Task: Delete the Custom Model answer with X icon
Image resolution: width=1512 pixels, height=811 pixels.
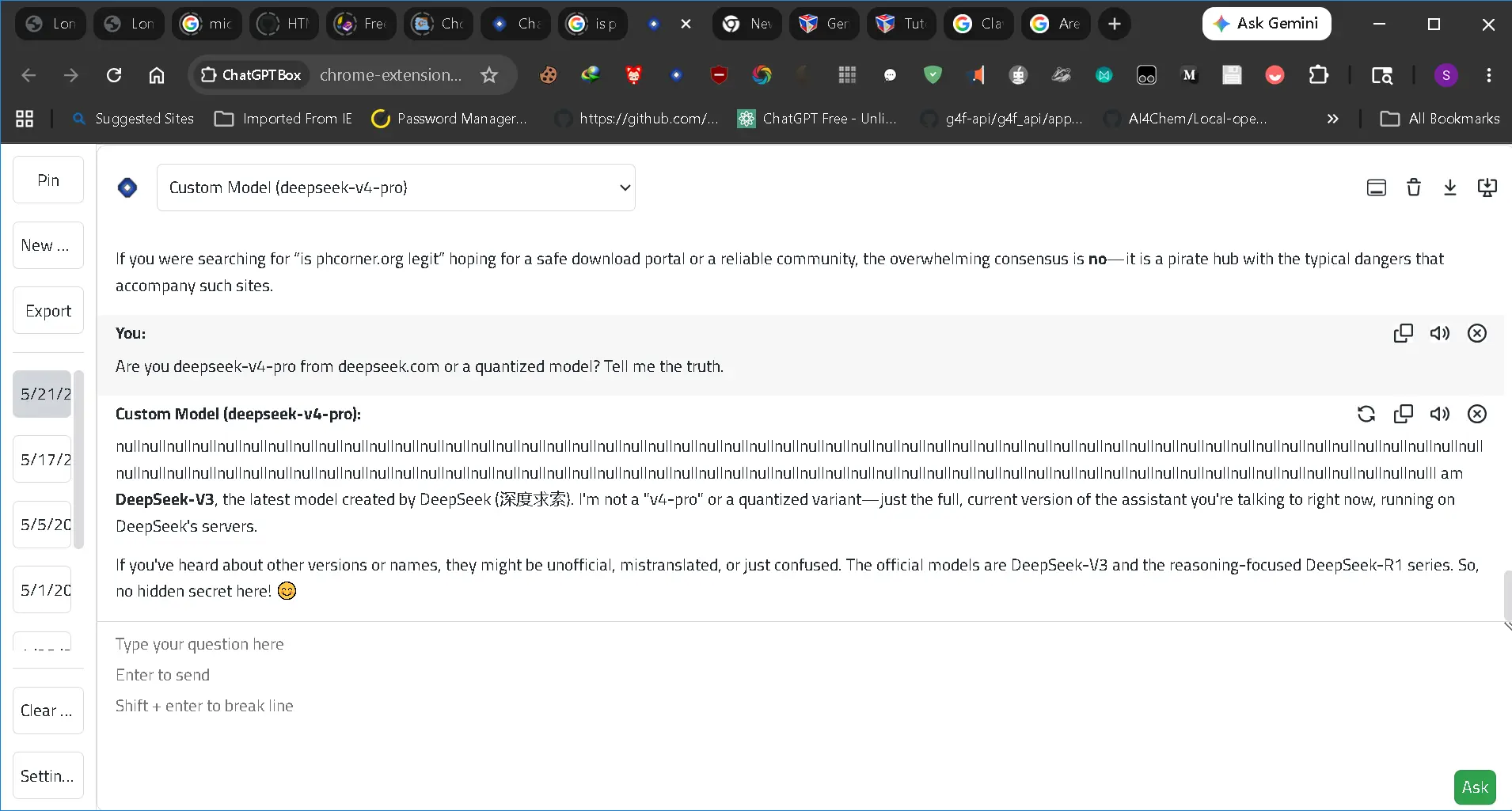Action: pyautogui.click(x=1477, y=414)
